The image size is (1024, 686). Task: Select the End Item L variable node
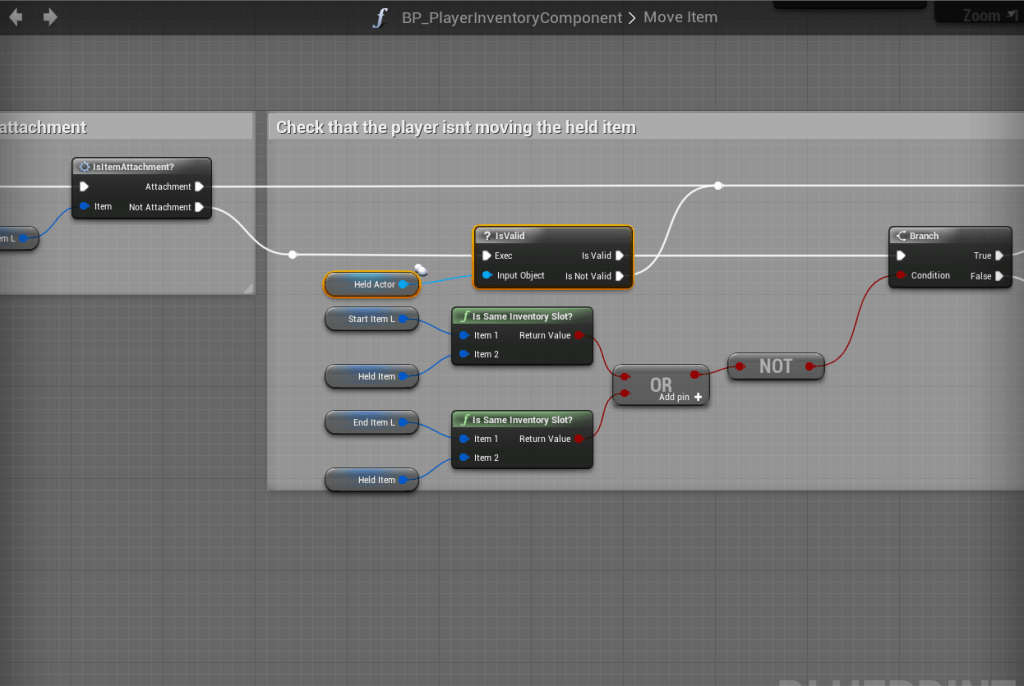pyautogui.click(x=366, y=423)
